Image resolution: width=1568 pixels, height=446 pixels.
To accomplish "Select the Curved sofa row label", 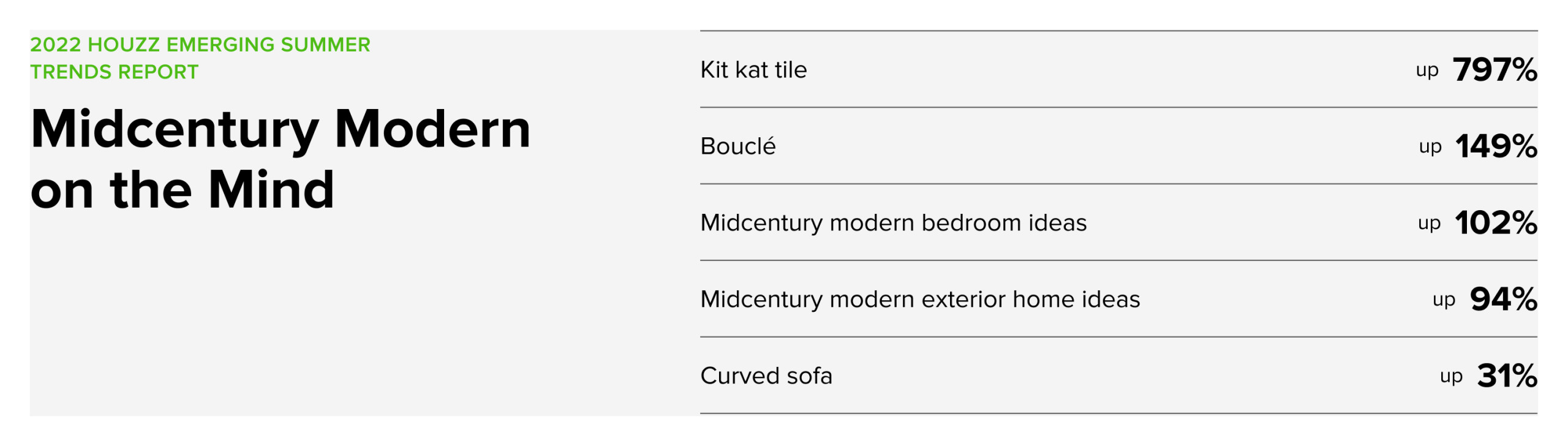I will tap(766, 376).
